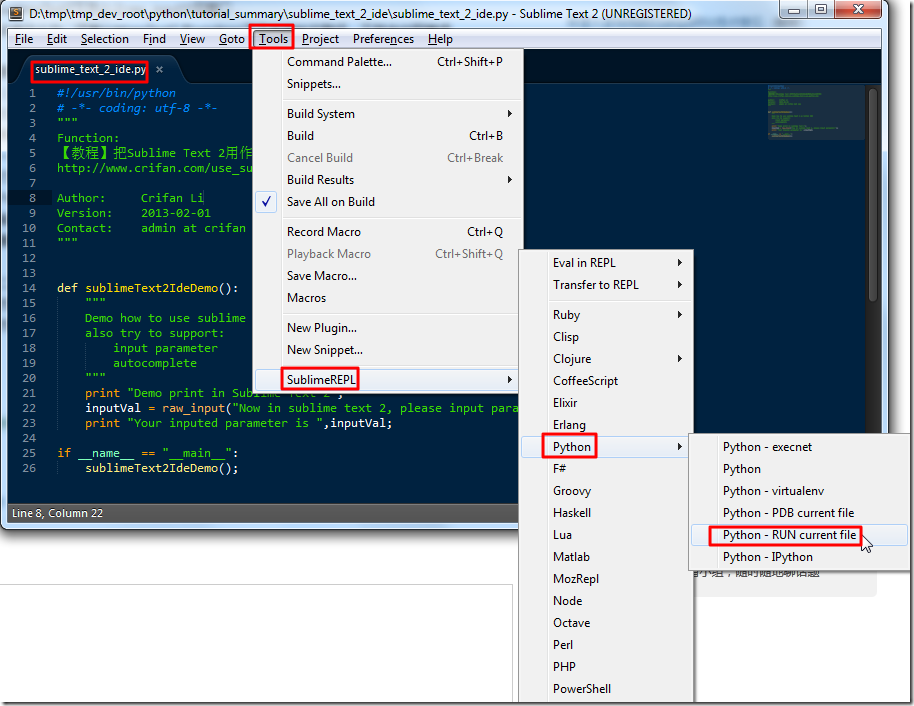Start a PowerShell REPL
Image resolution: width=914 pixels, height=706 pixels.
[x=581, y=688]
